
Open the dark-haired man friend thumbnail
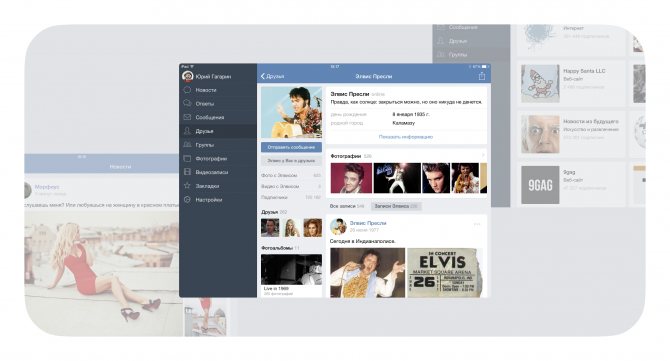pyautogui.click(x=270, y=228)
